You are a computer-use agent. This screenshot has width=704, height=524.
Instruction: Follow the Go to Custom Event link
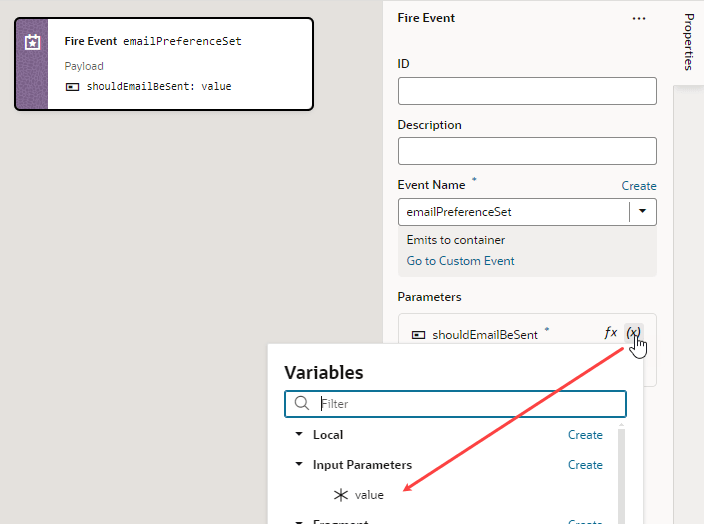460,261
